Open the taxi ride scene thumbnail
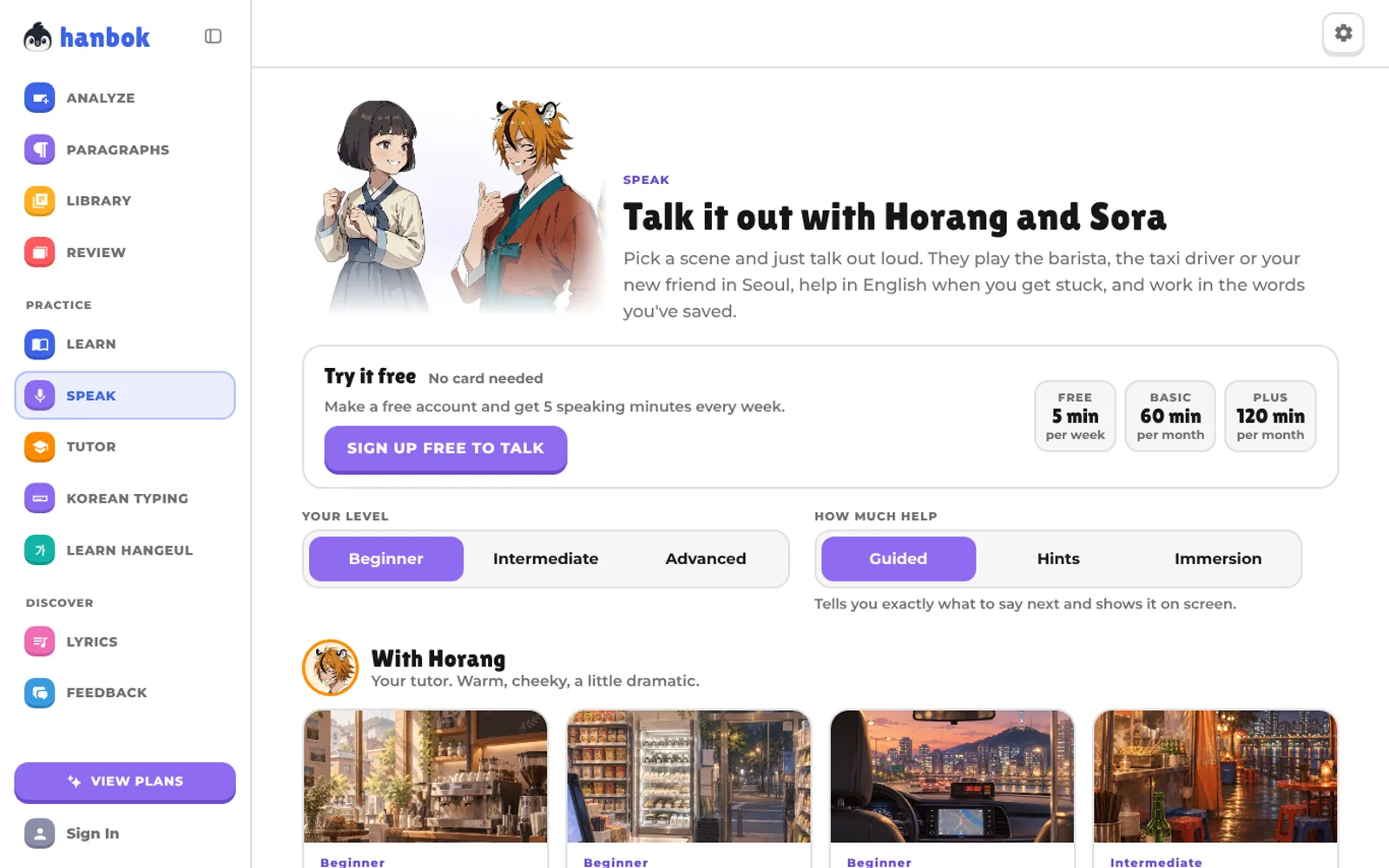Viewport: 1389px width, 868px height. (952, 776)
